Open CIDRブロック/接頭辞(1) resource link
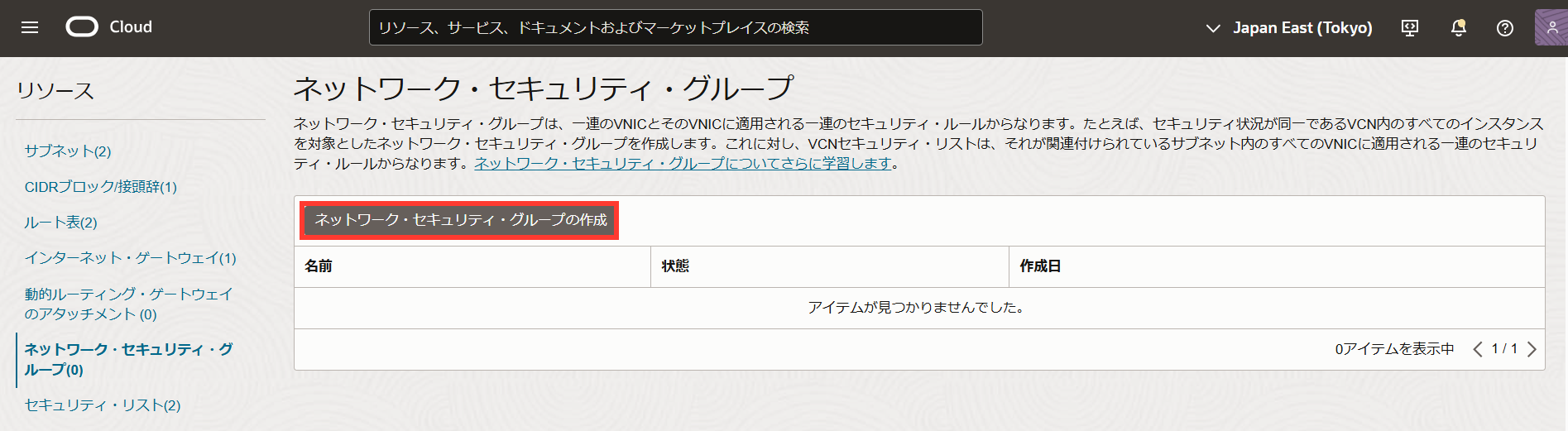Viewport: 1568px width, 431px height. 101,187
